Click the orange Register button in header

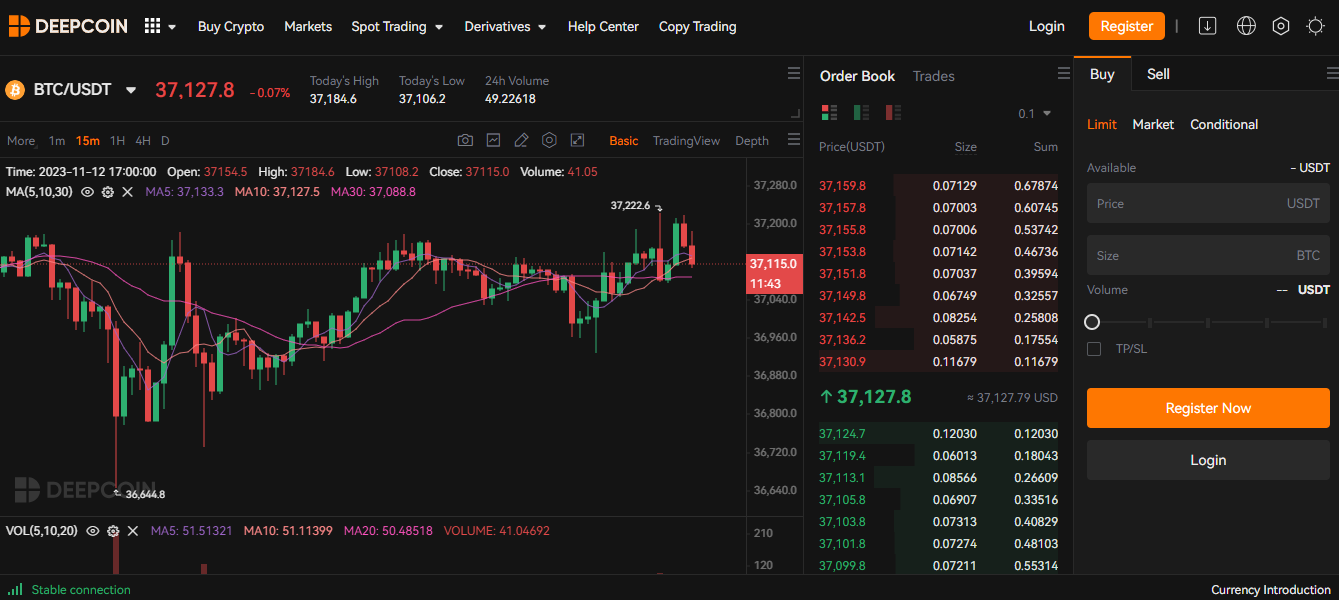1127,26
